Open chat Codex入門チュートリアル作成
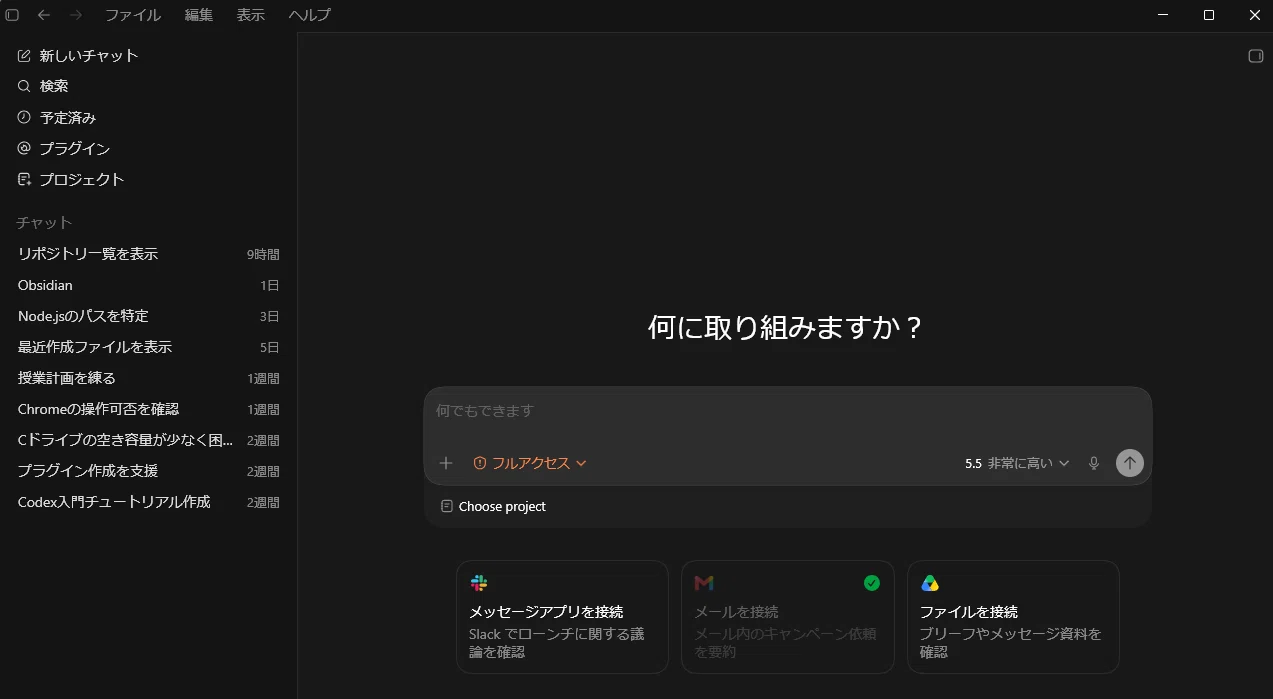This screenshot has height=699, width=1273. click(148, 502)
